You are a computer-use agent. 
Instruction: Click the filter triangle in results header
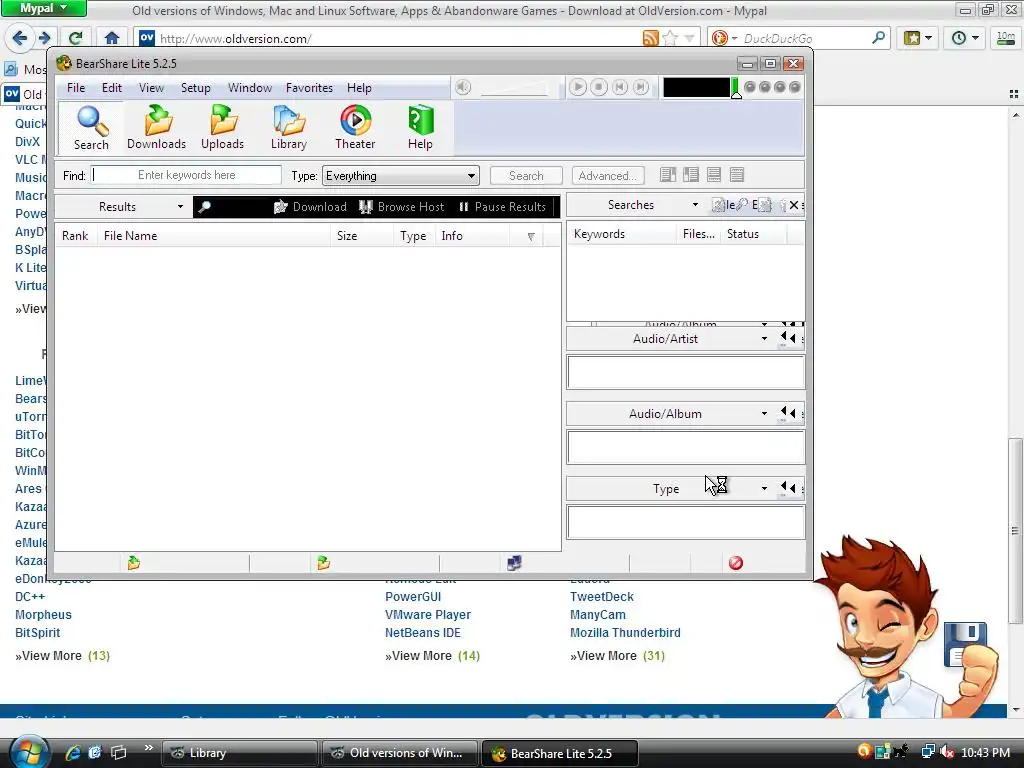point(531,236)
